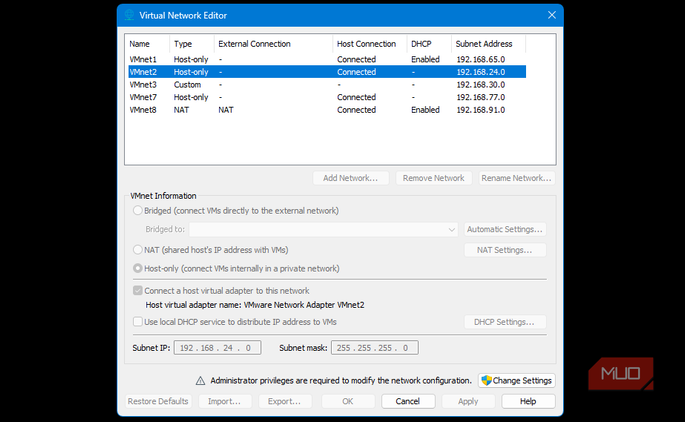Image resolution: width=685 pixels, height=422 pixels.
Task: Click the Help button
Action: pos(528,401)
